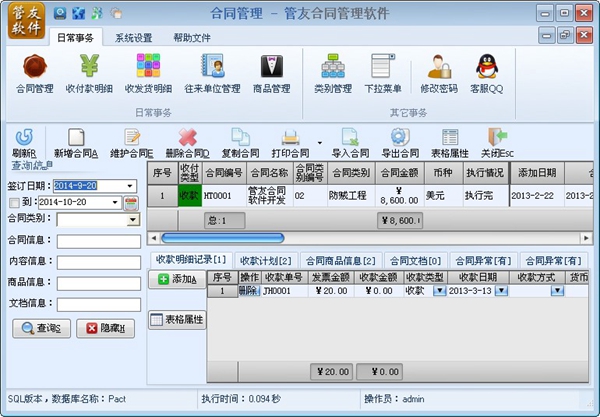Click the 查询S search button

(41, 328)
